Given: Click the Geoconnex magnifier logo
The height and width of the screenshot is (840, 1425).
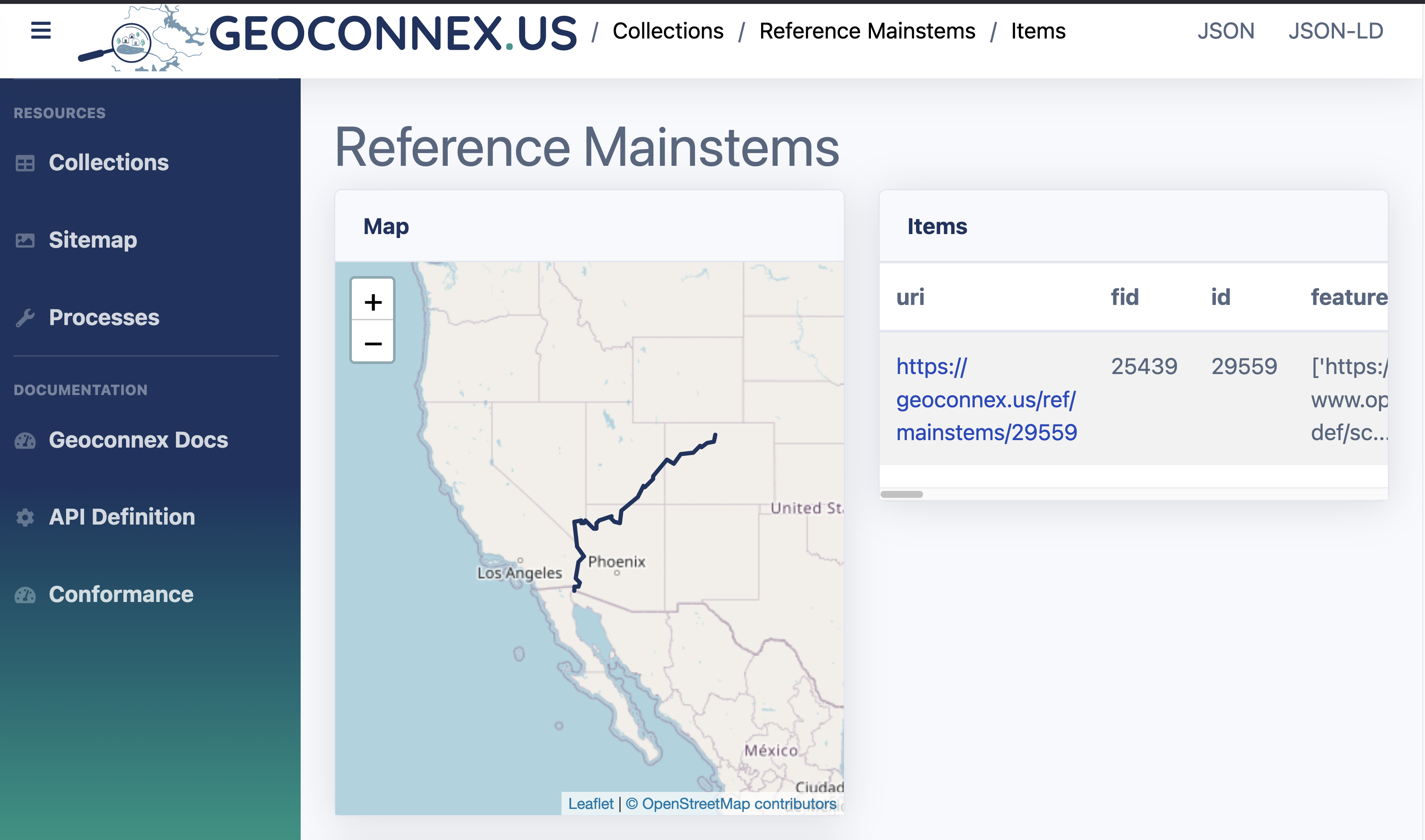Looking at the screenshot, I should (131, 42).
